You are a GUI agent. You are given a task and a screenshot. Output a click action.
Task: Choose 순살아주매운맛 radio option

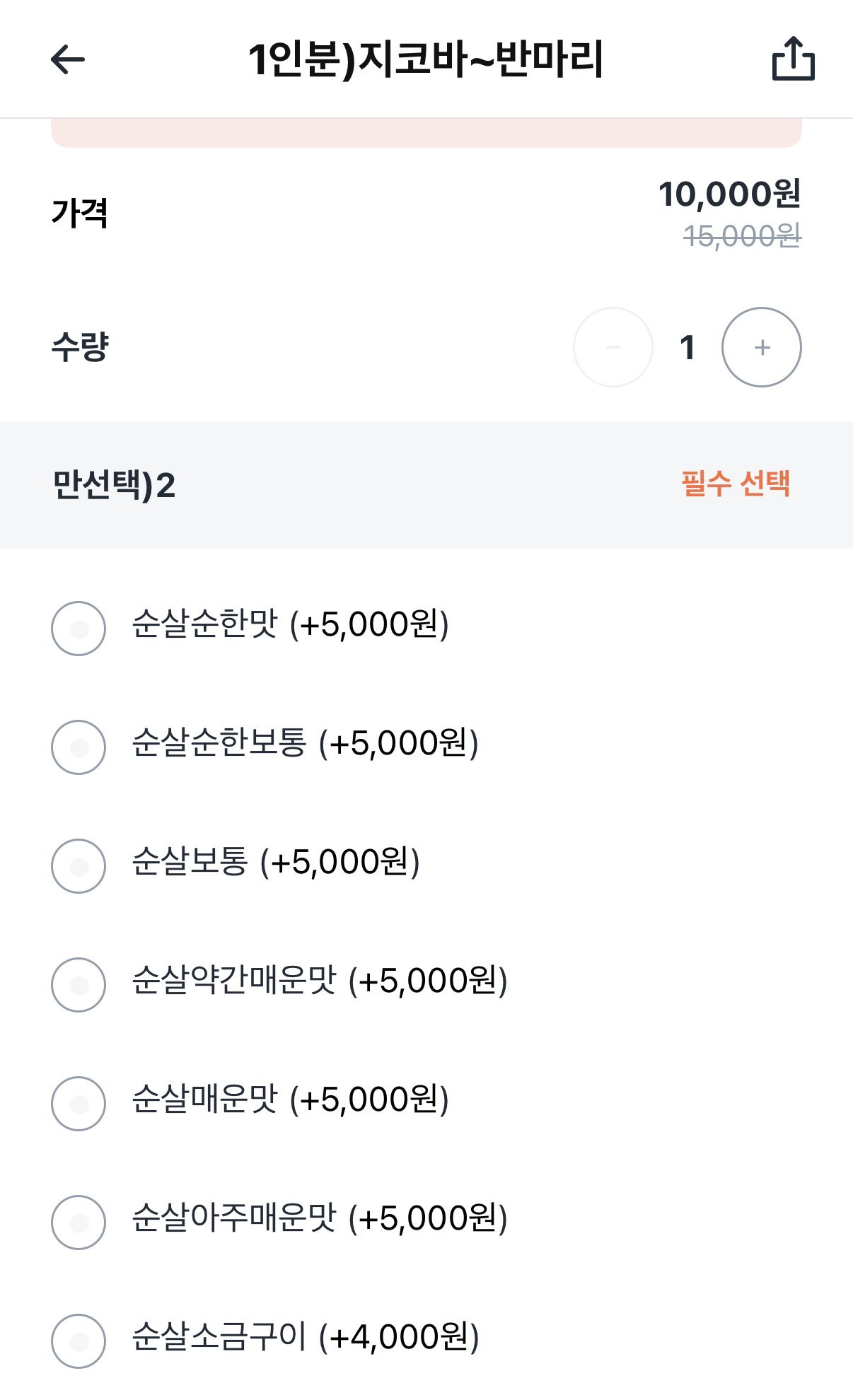coord(79,1223)
